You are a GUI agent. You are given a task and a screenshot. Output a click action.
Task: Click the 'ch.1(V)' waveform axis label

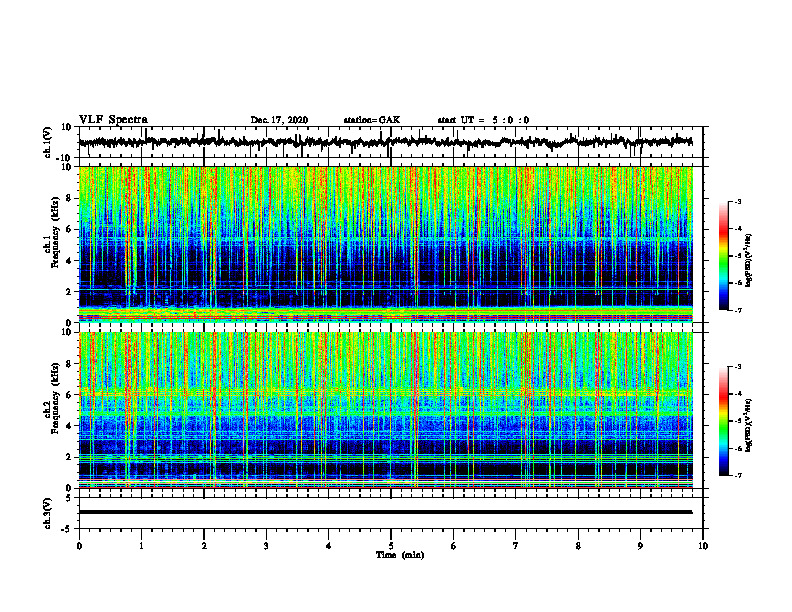pyautogui.click(x=48, y=142)
